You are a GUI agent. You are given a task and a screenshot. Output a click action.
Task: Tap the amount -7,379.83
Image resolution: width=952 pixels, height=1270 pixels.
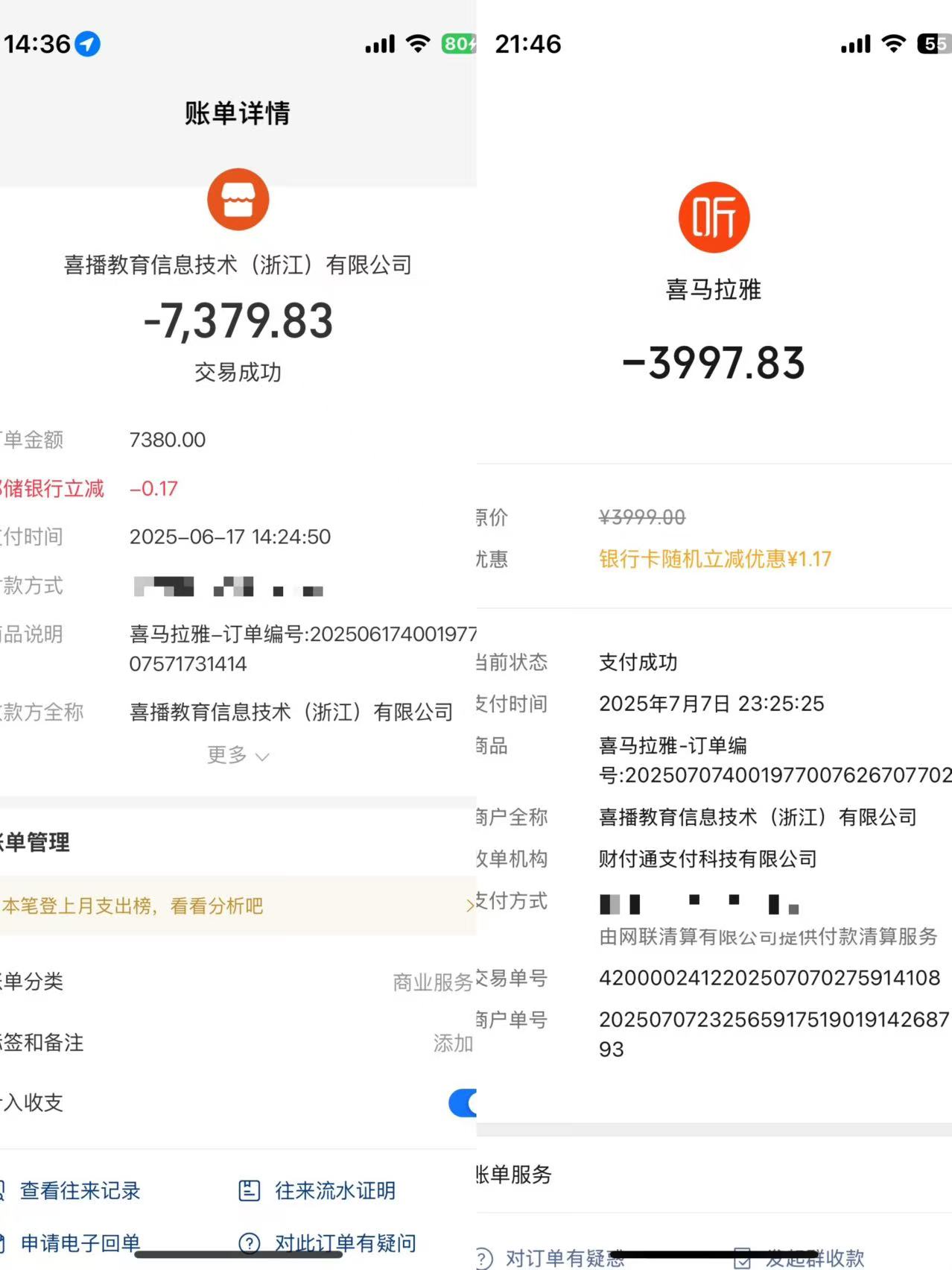pos(238,320)
